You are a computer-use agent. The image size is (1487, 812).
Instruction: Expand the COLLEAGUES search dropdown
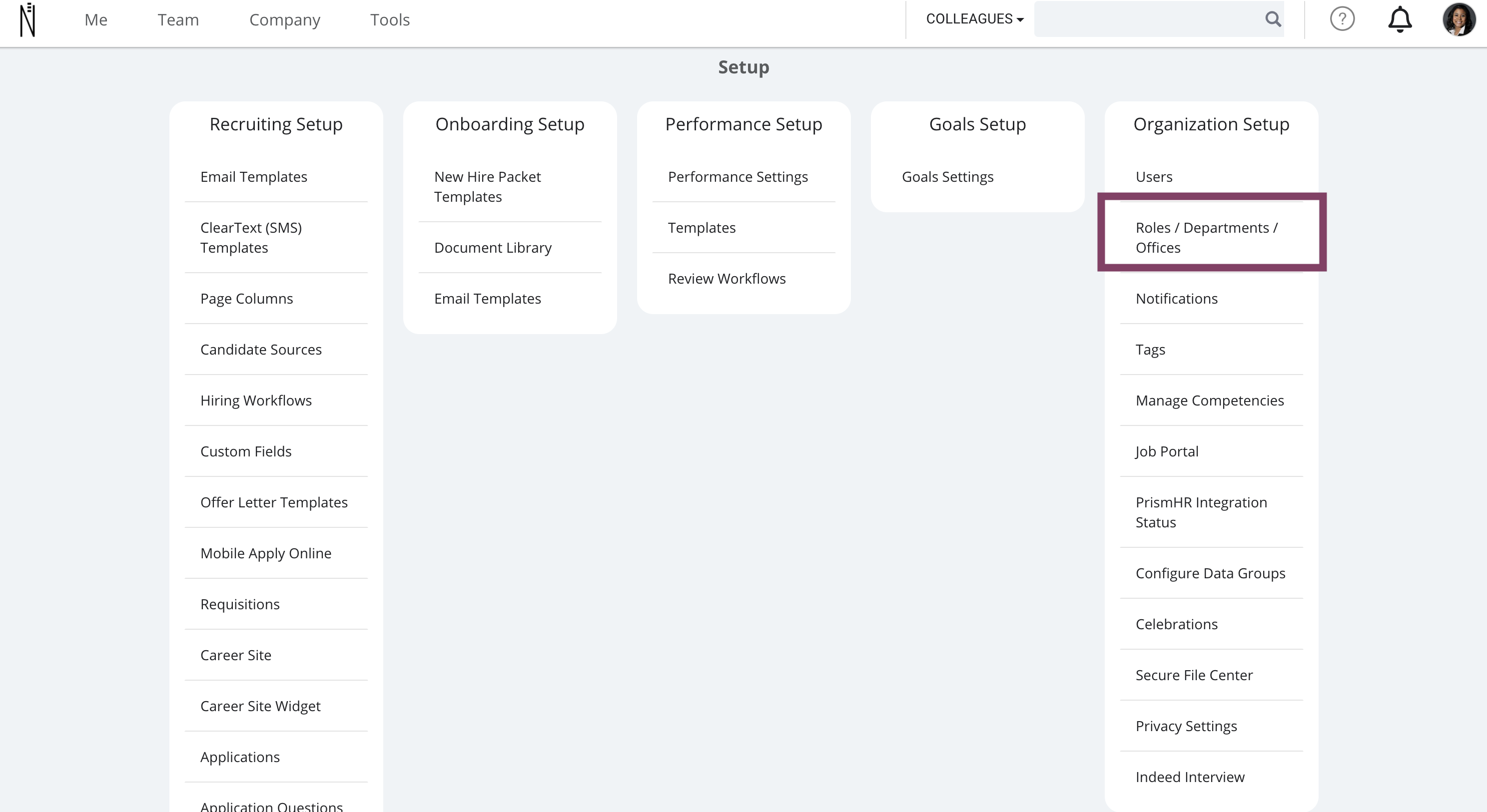(x=974, y=19)
